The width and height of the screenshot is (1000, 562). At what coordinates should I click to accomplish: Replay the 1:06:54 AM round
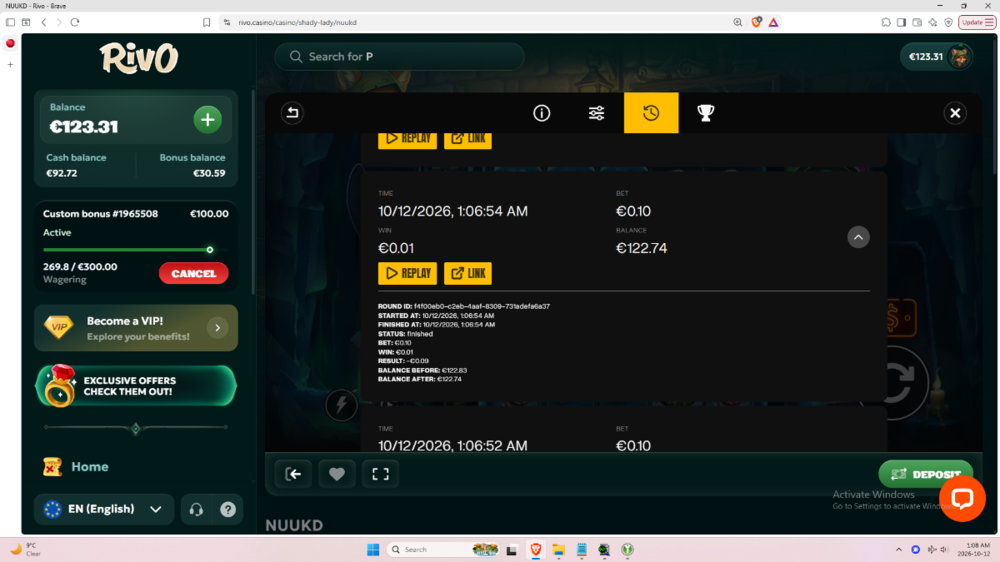[x=408, y=273]
